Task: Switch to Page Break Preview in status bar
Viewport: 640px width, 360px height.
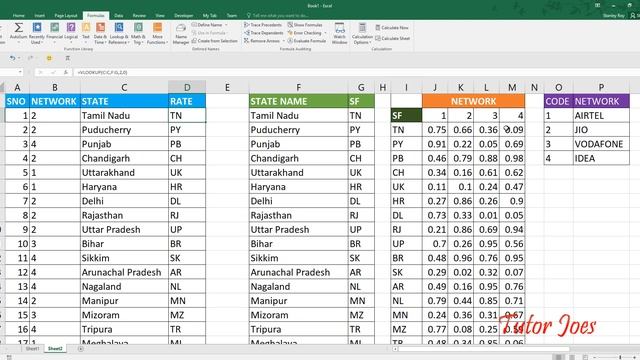Action: [585, 357]
